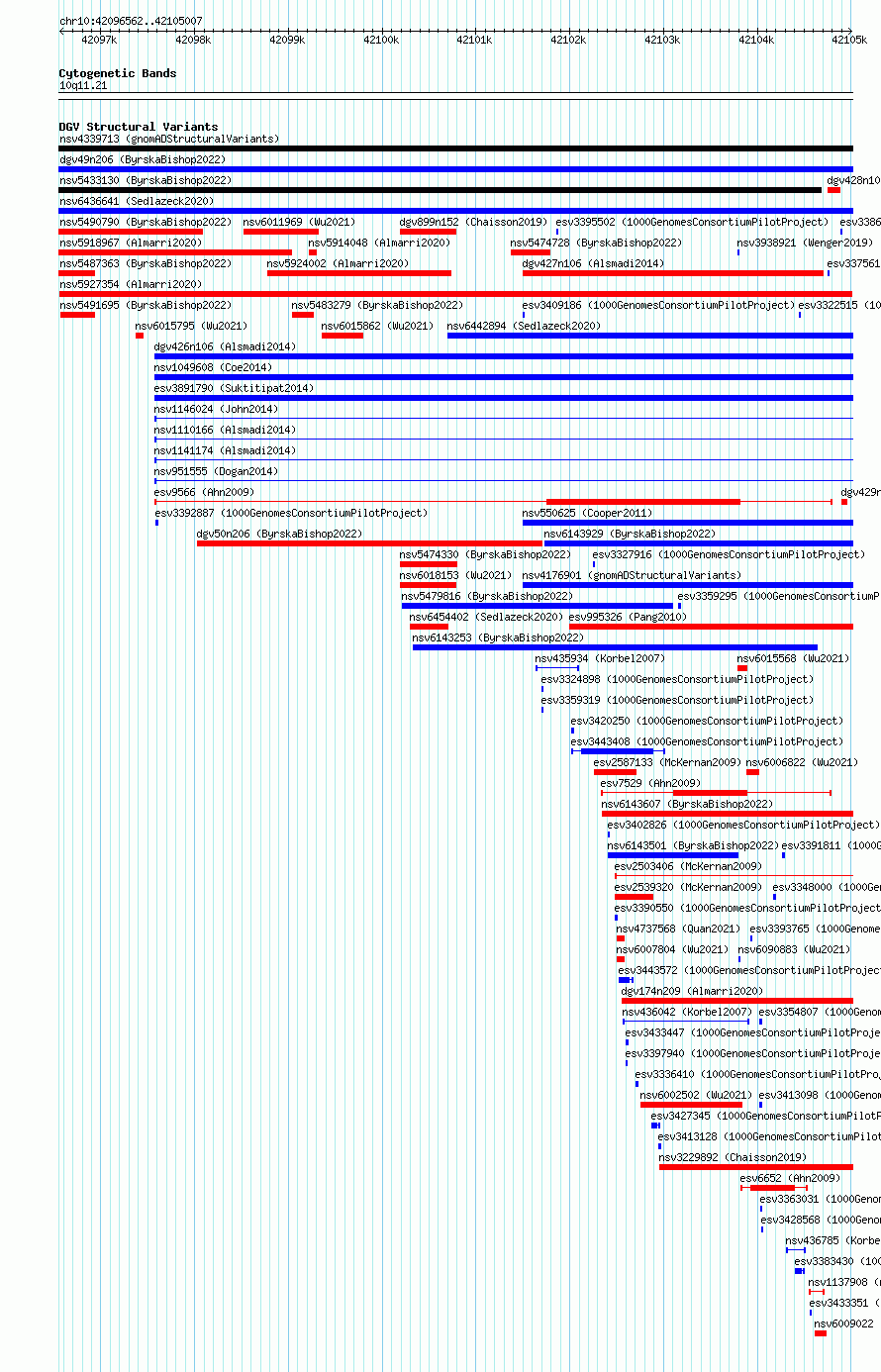Click the nsv4339713 gnomAD black variant bar

tap(455, 148)
